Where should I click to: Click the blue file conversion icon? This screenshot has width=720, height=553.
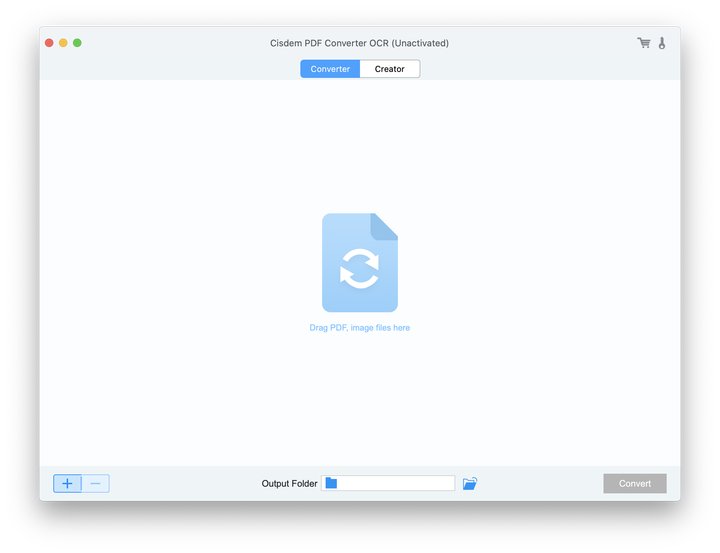click(x=359, y=263)
